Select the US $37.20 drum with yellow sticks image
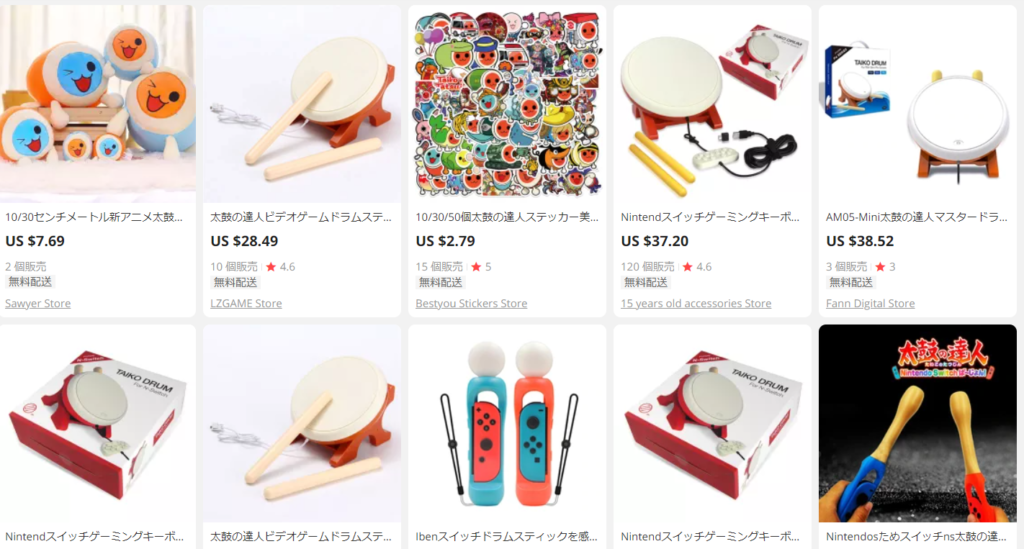Screen dimensions: 1024x549 coord(712,104)
